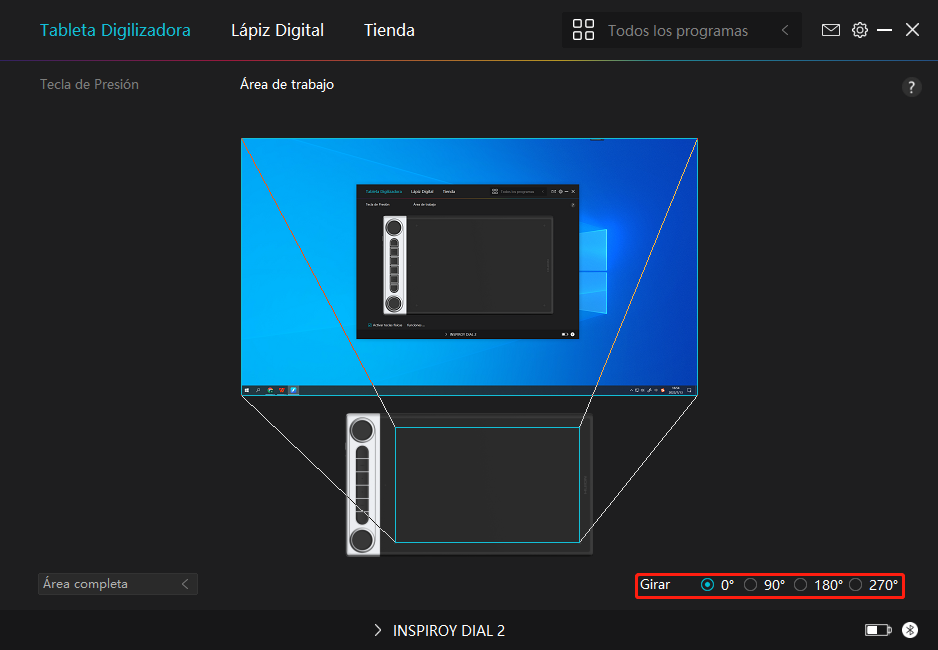Select the top dial on tablet image
Viewport: 938px width, 650px height.
[363, 431]
